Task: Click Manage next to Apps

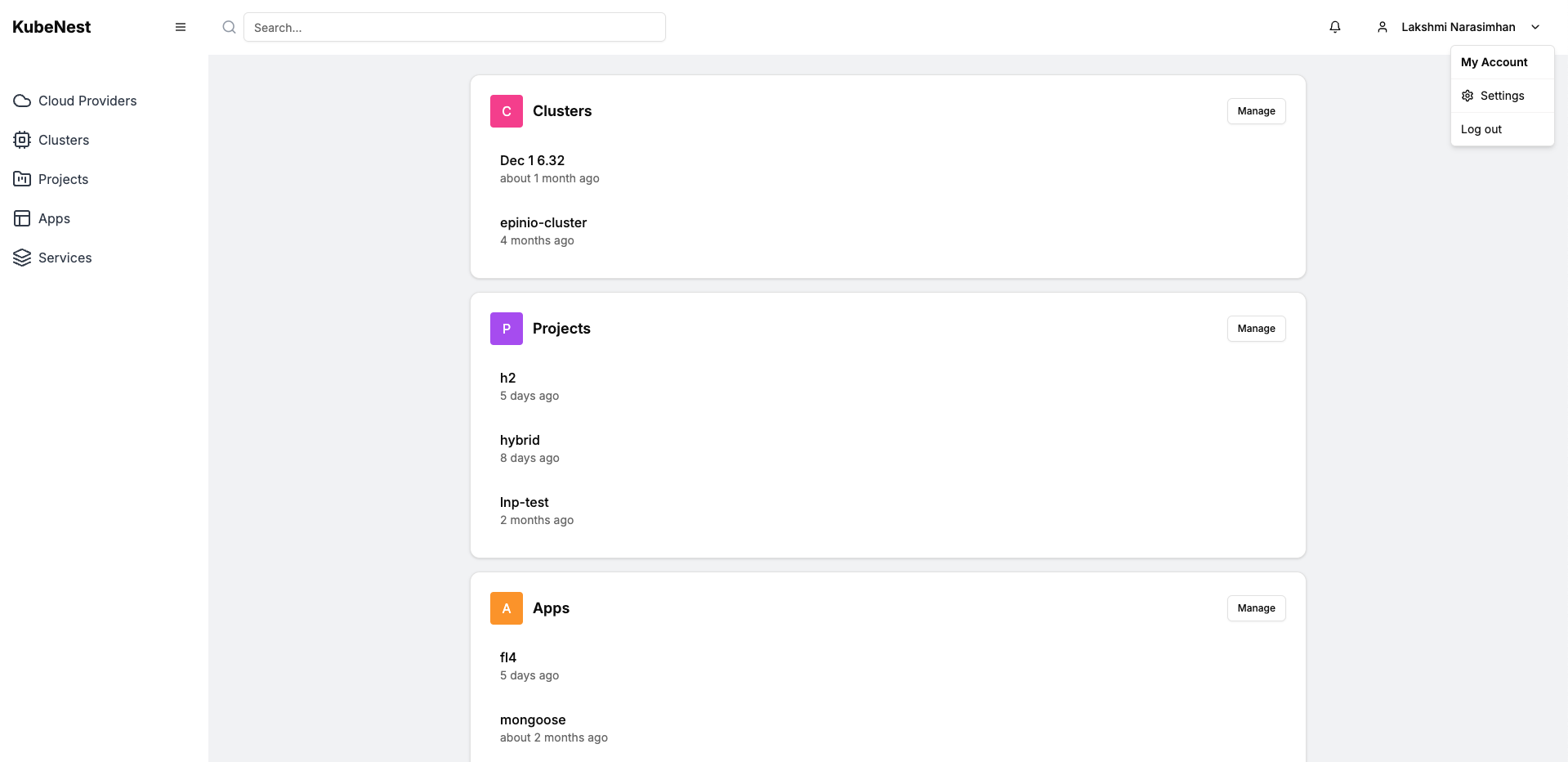Action: click(1255, 608)
